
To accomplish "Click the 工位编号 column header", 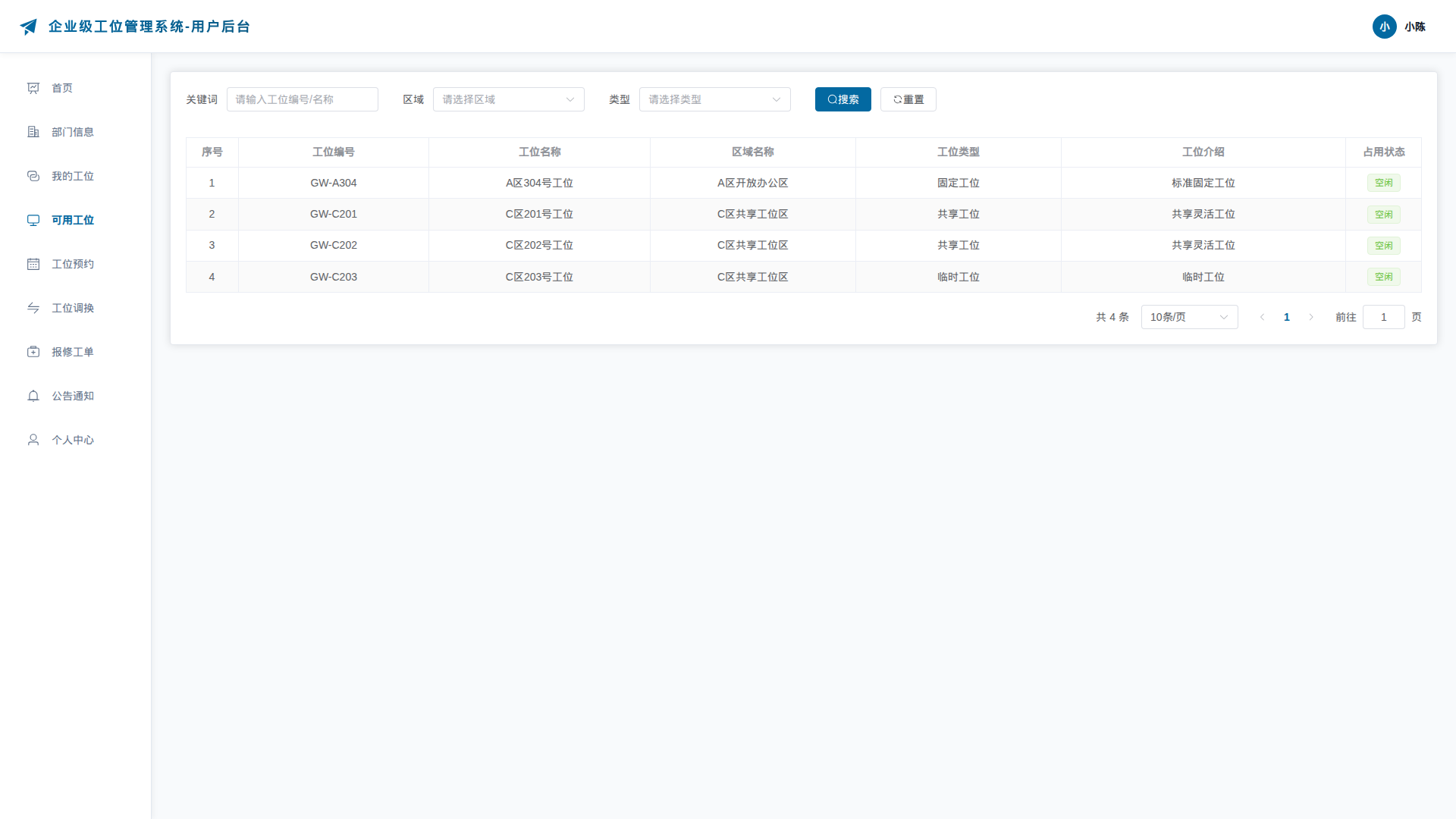I will tap(334, 152).
